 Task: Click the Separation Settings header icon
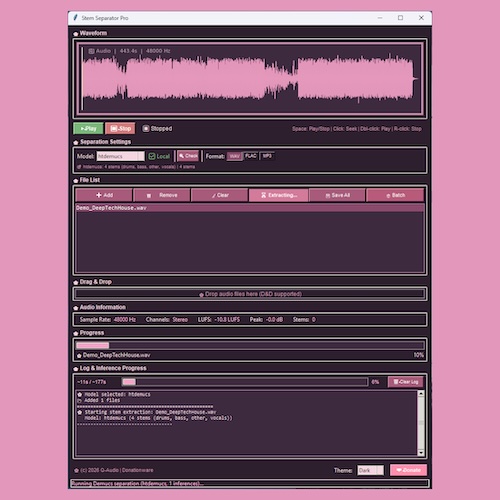pos(76,142)
